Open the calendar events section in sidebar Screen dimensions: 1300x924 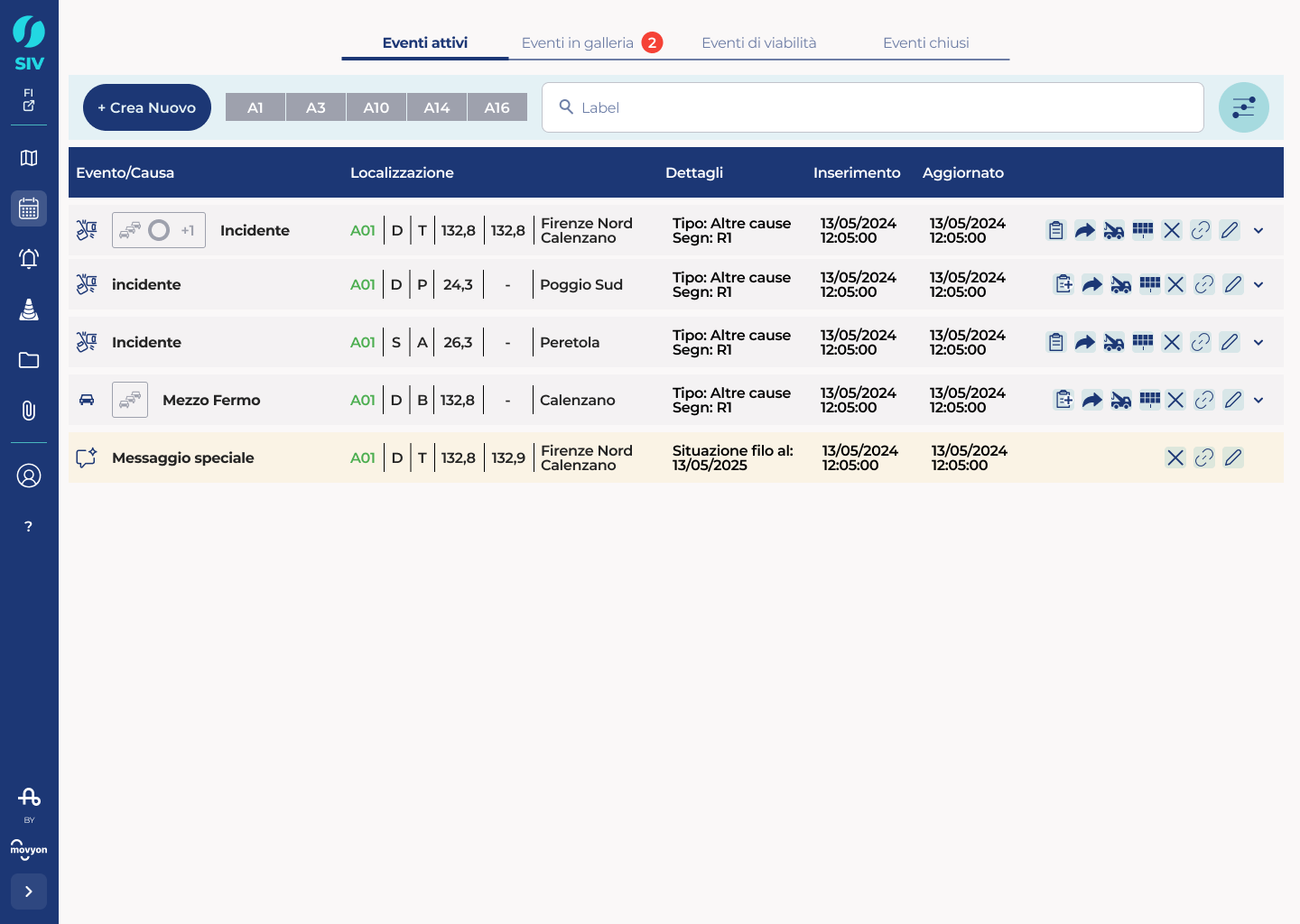29,208
